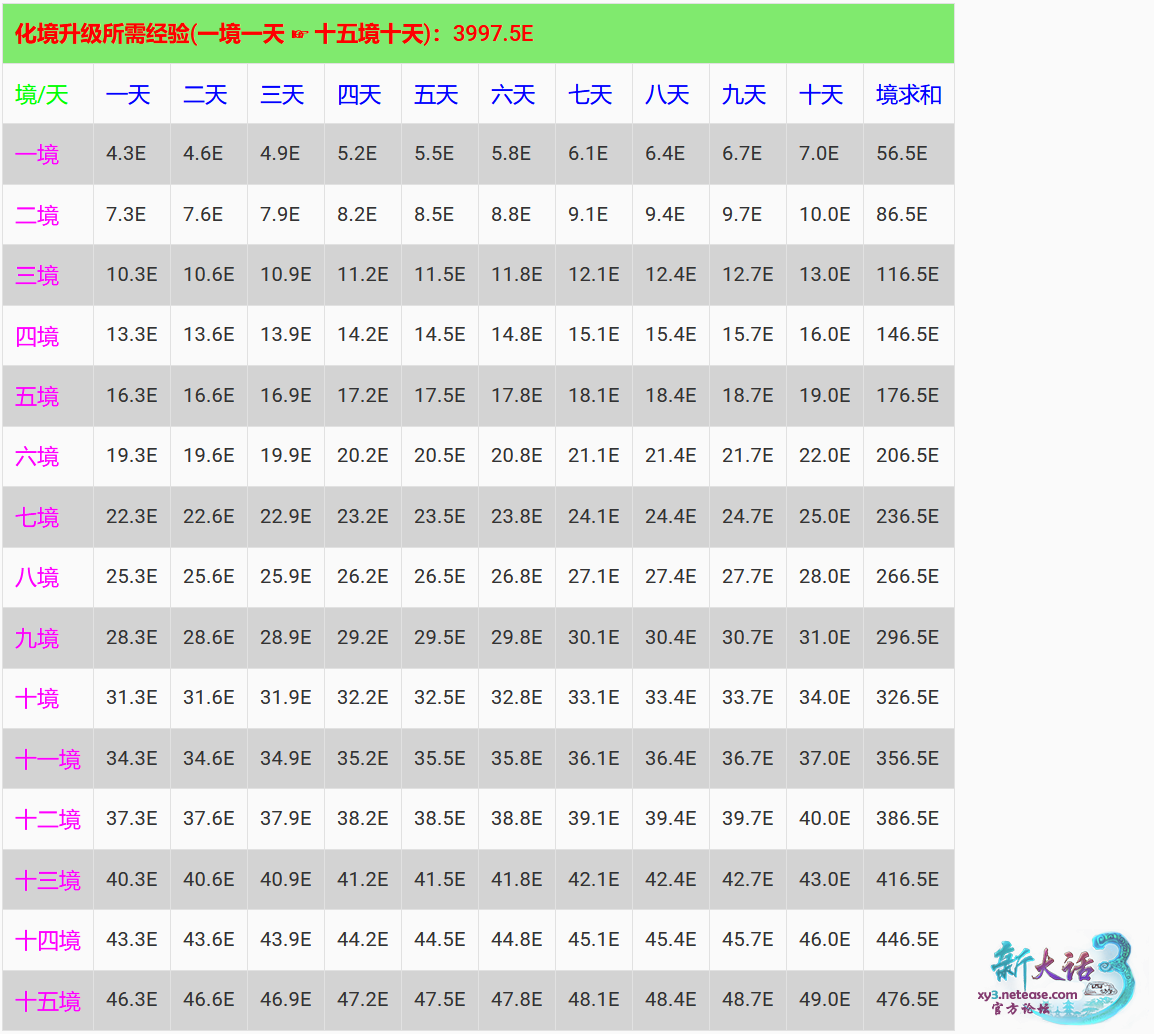
Task: Click the 11.5E cell
Action: [439, 275]
